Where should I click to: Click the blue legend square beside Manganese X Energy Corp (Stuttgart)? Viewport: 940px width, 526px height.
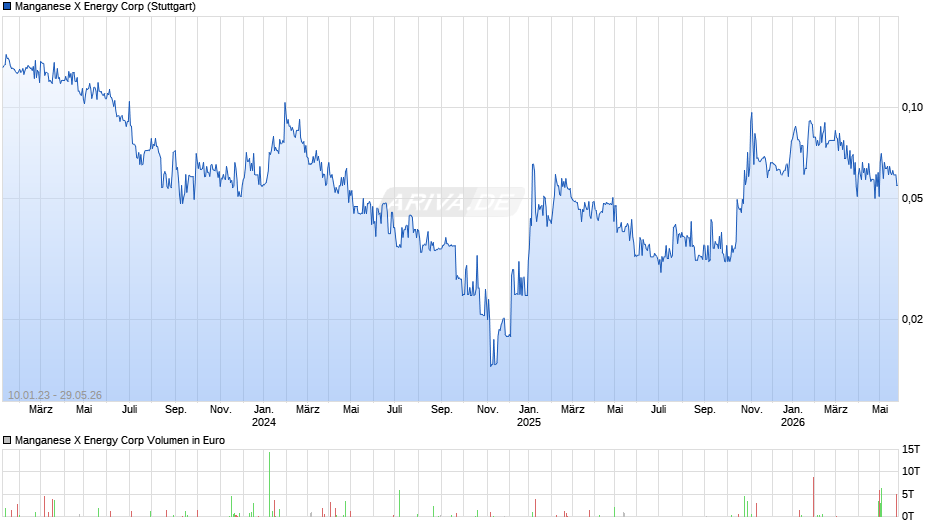point(7,7)
